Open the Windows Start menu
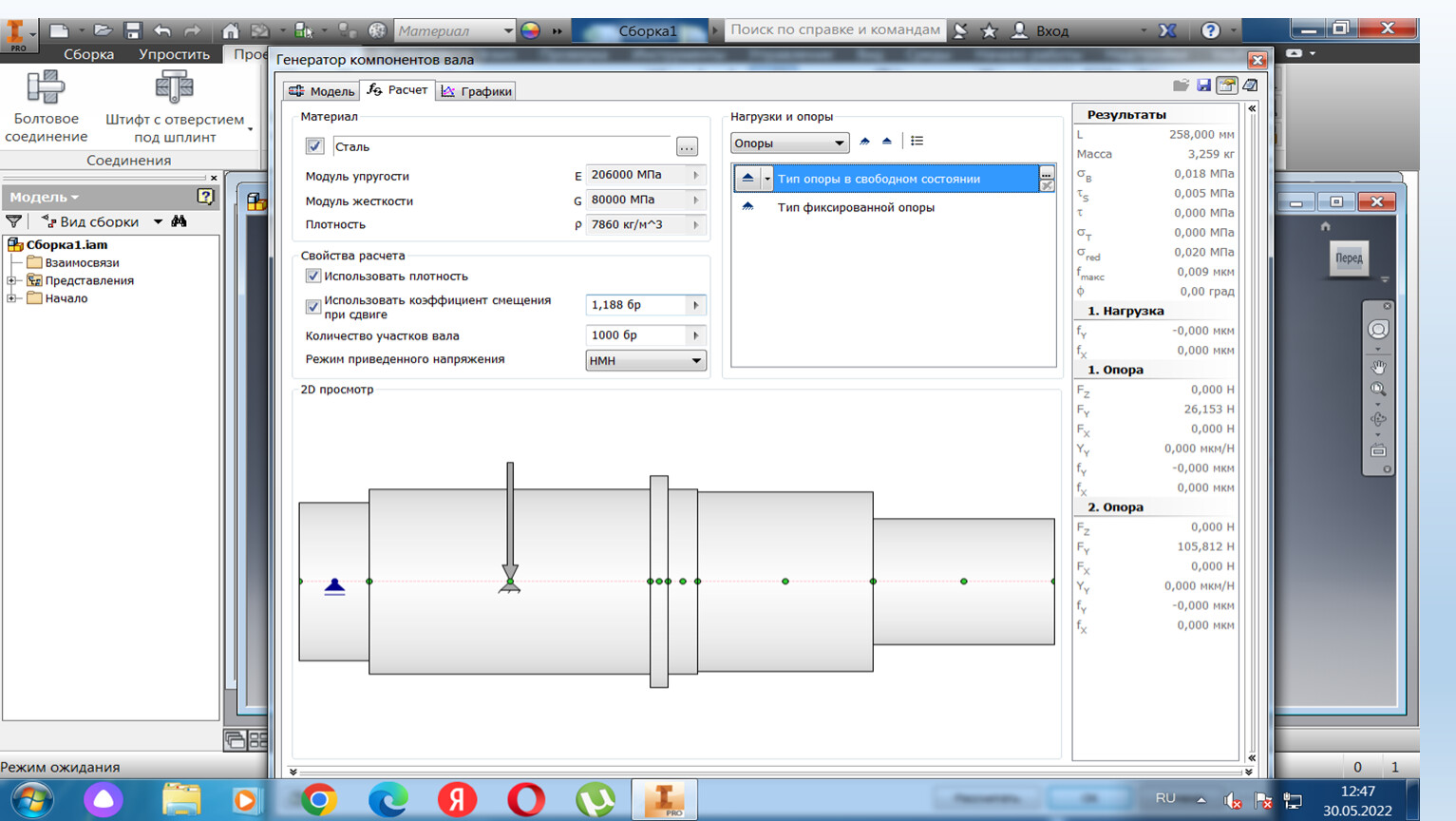Viewport: 1456px width, 821px height. [x=31, y=800]
